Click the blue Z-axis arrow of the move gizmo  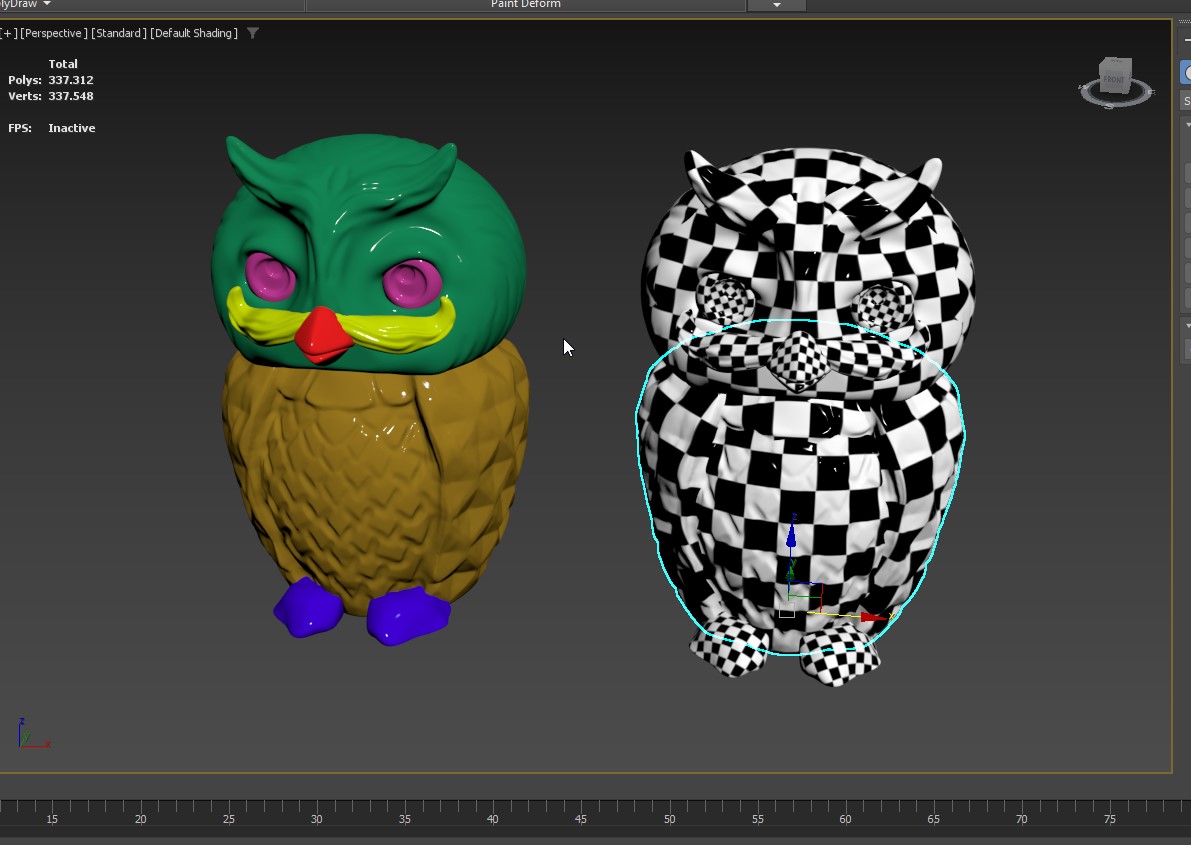(x=792, y=535)
